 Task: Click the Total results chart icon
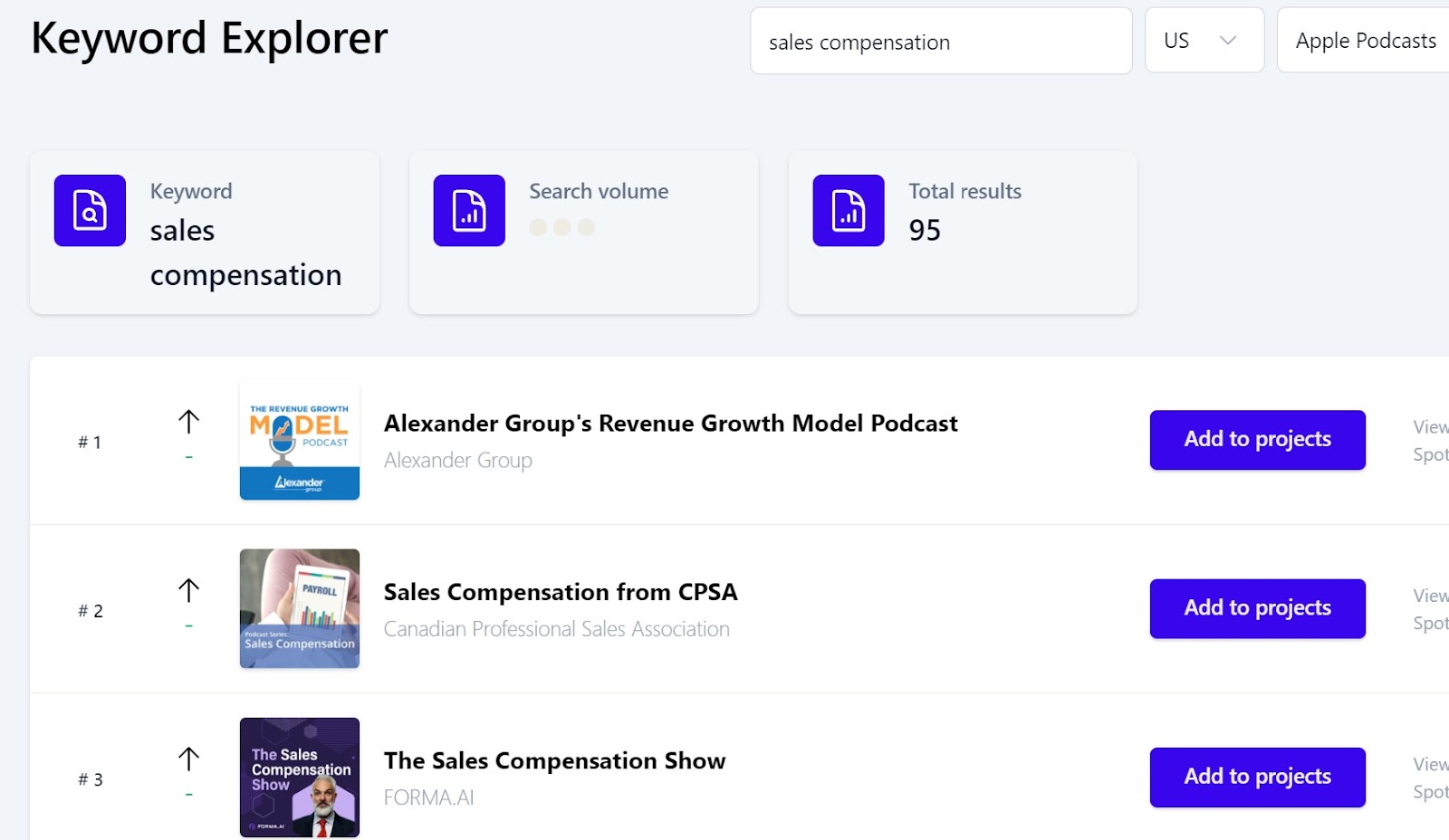click(x=849, y=210)
